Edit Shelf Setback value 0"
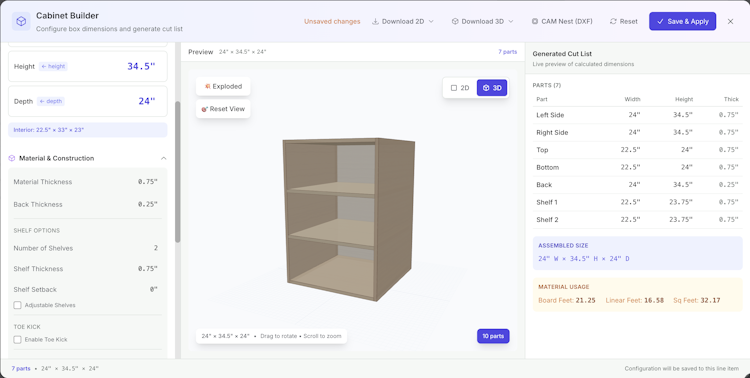 coord(153,289)
